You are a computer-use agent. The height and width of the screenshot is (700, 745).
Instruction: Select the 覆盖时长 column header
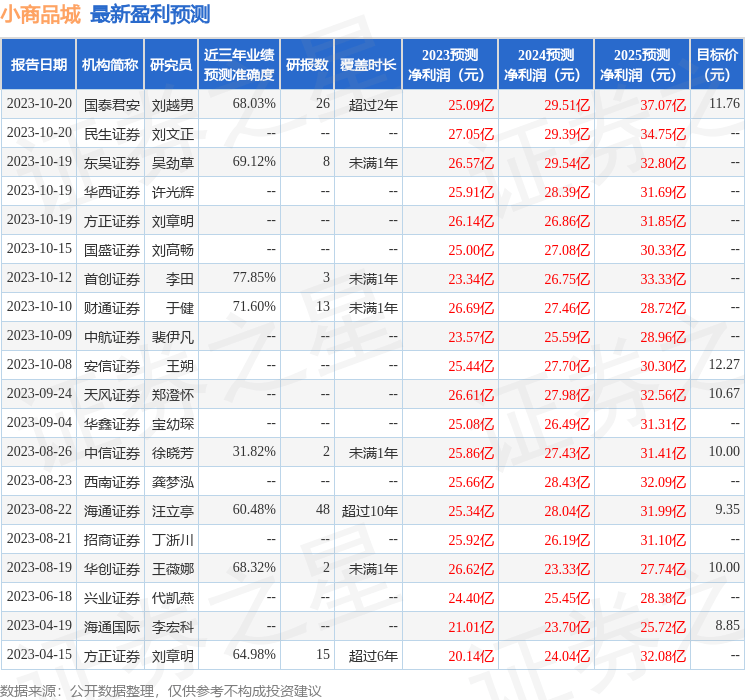[368, 65]
